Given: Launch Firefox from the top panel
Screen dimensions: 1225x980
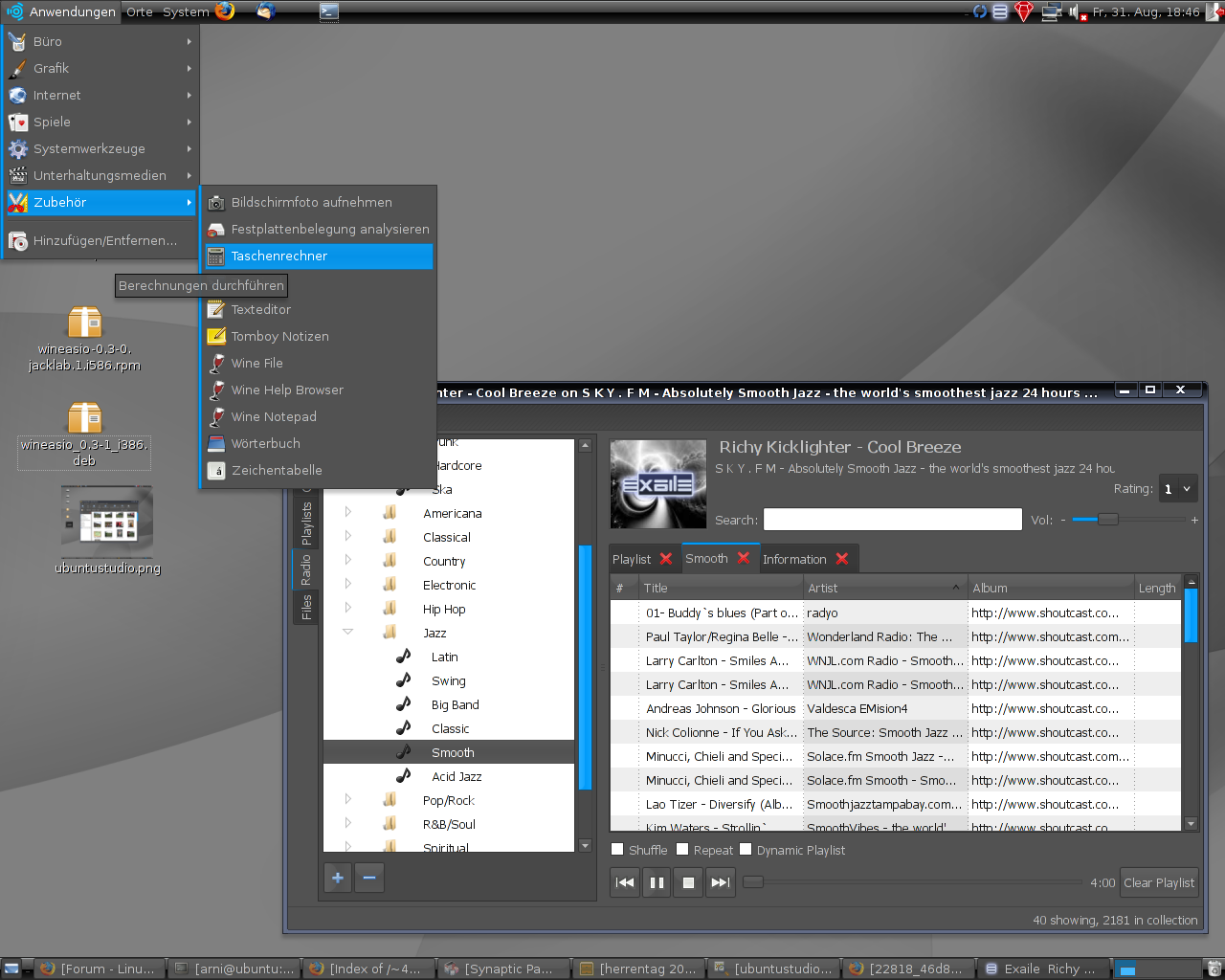Looking at the screenshot, I should [x=225, y=11].
